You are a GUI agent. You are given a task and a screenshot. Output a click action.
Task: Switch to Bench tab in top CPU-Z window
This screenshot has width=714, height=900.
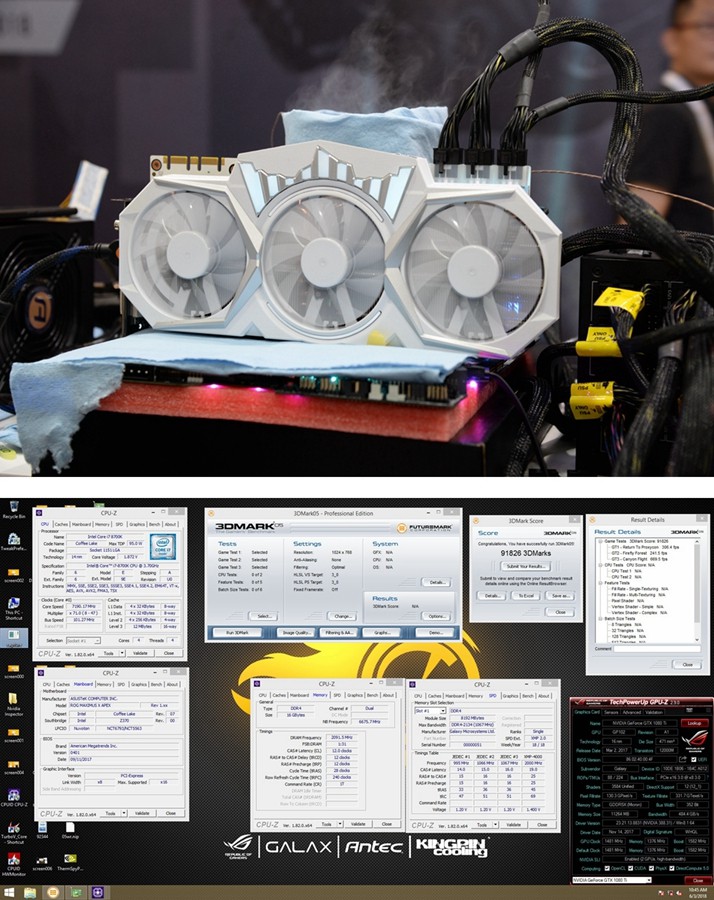(155, 524)
